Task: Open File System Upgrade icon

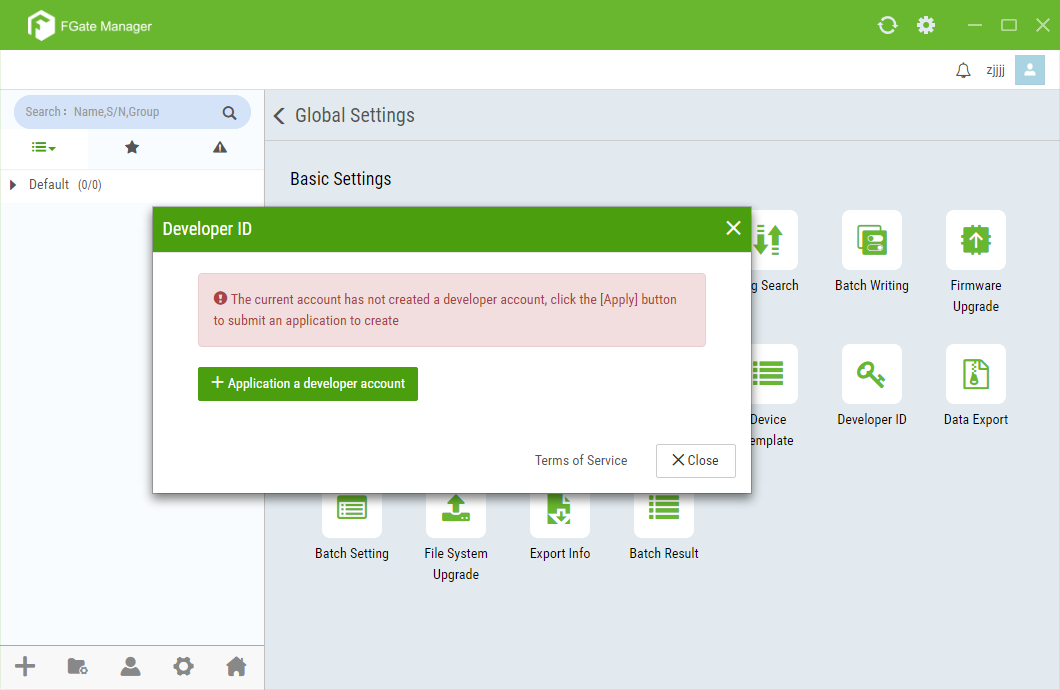Action: pyautogui.click(x=455, y=510)
